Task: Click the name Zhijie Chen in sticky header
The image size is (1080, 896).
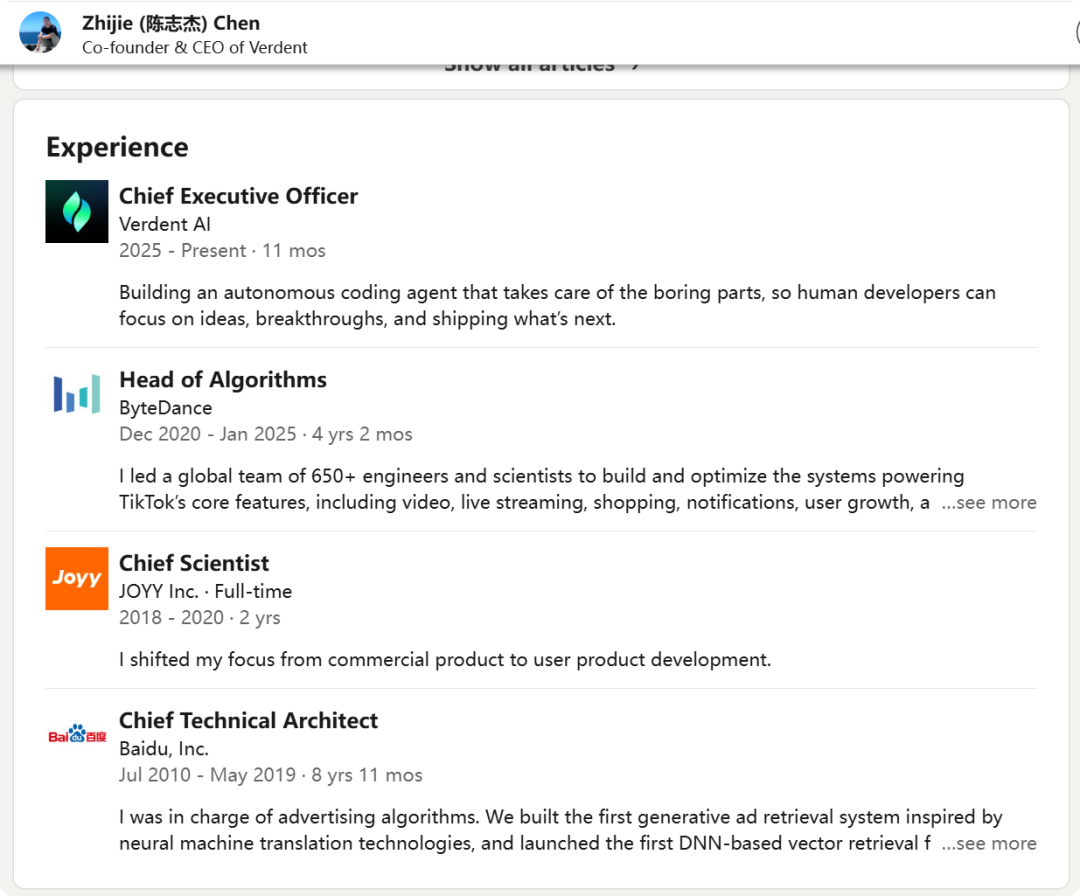Action: pyautogui.click(x=171, y=23)
